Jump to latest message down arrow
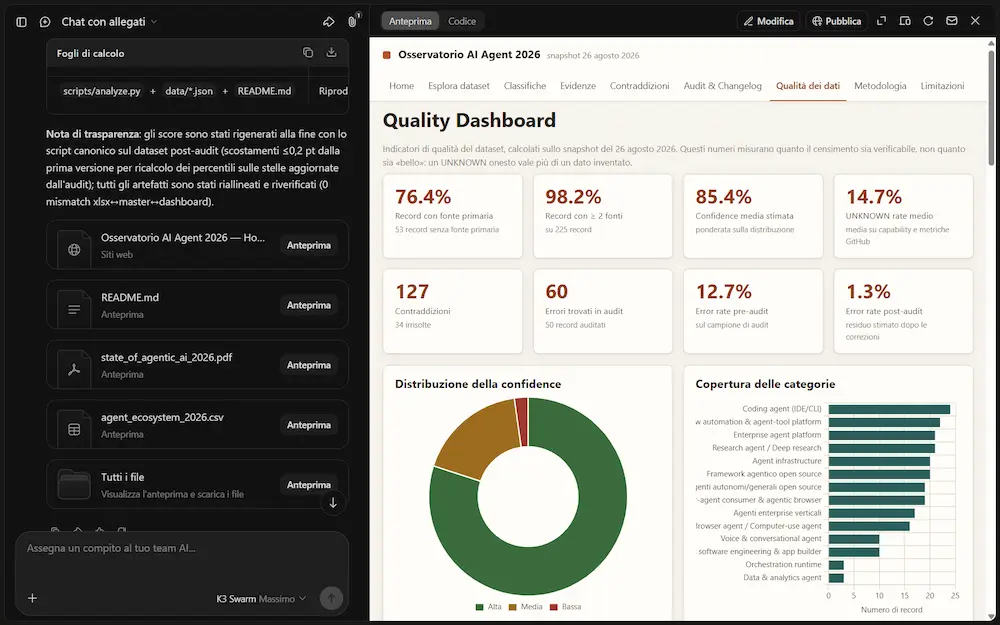Image resolution: width=1000 pixels, height=625 pixels. pos(333,503)
